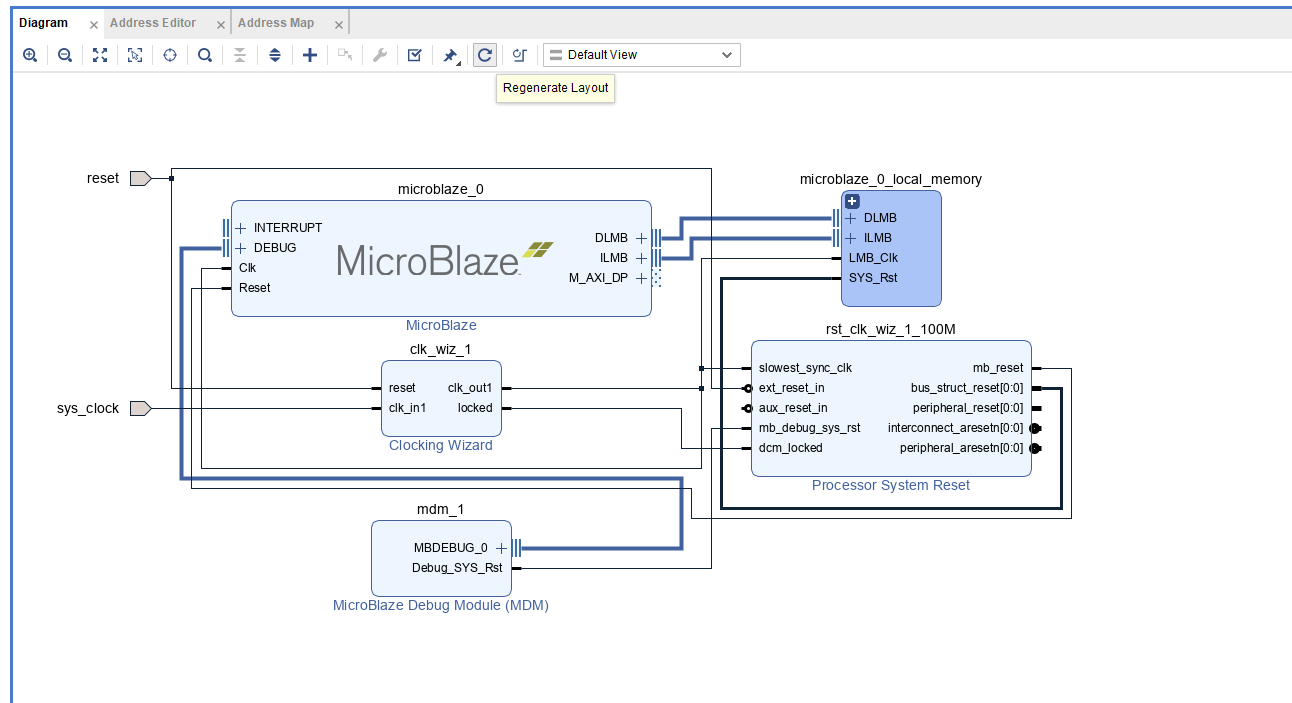
Task: Select the Clocking Wizard block label
Action: coord(440,445)
